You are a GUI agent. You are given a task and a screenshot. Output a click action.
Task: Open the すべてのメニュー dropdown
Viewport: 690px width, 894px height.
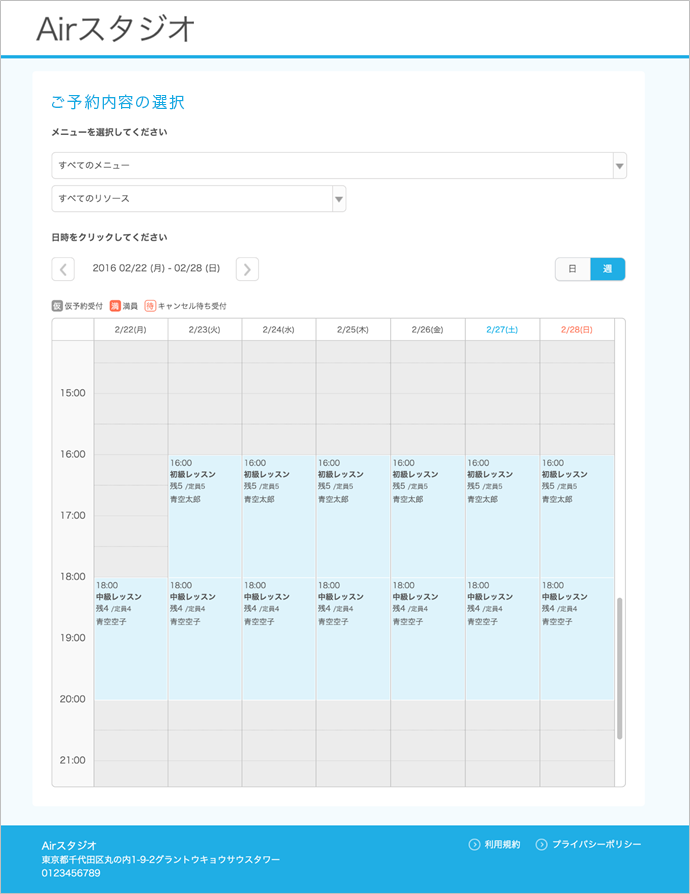pyautogui.click(x=339, y=165)
